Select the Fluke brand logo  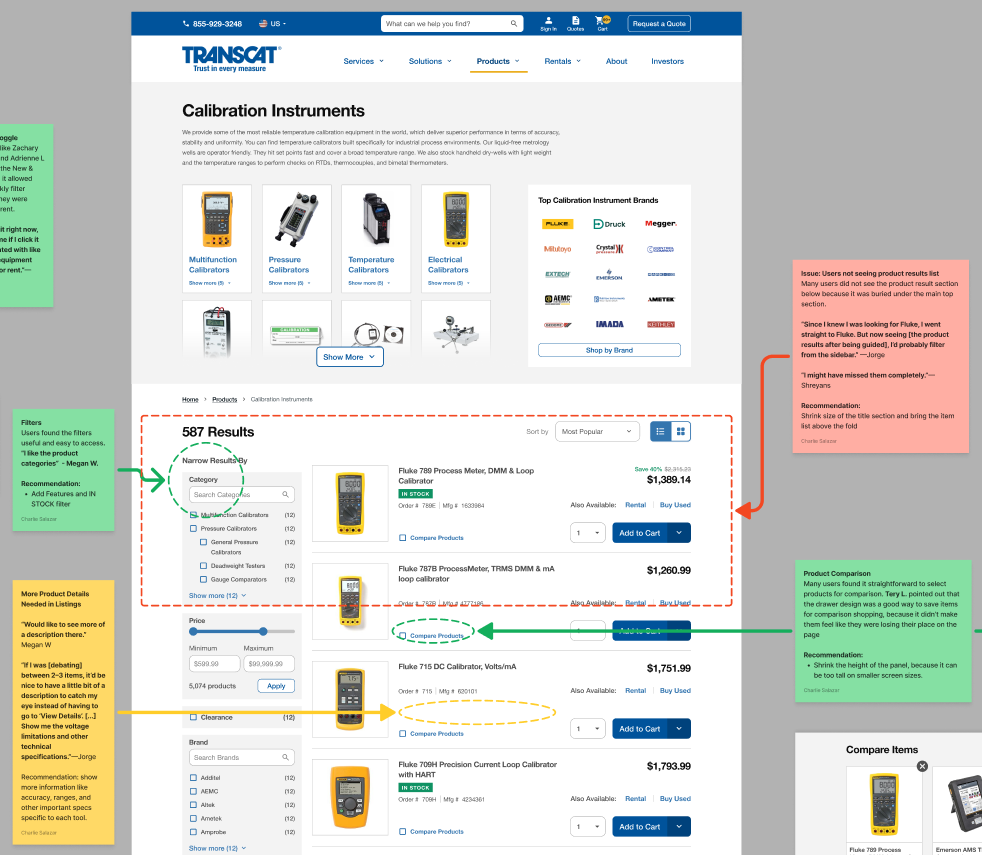(x=559, y=224)
